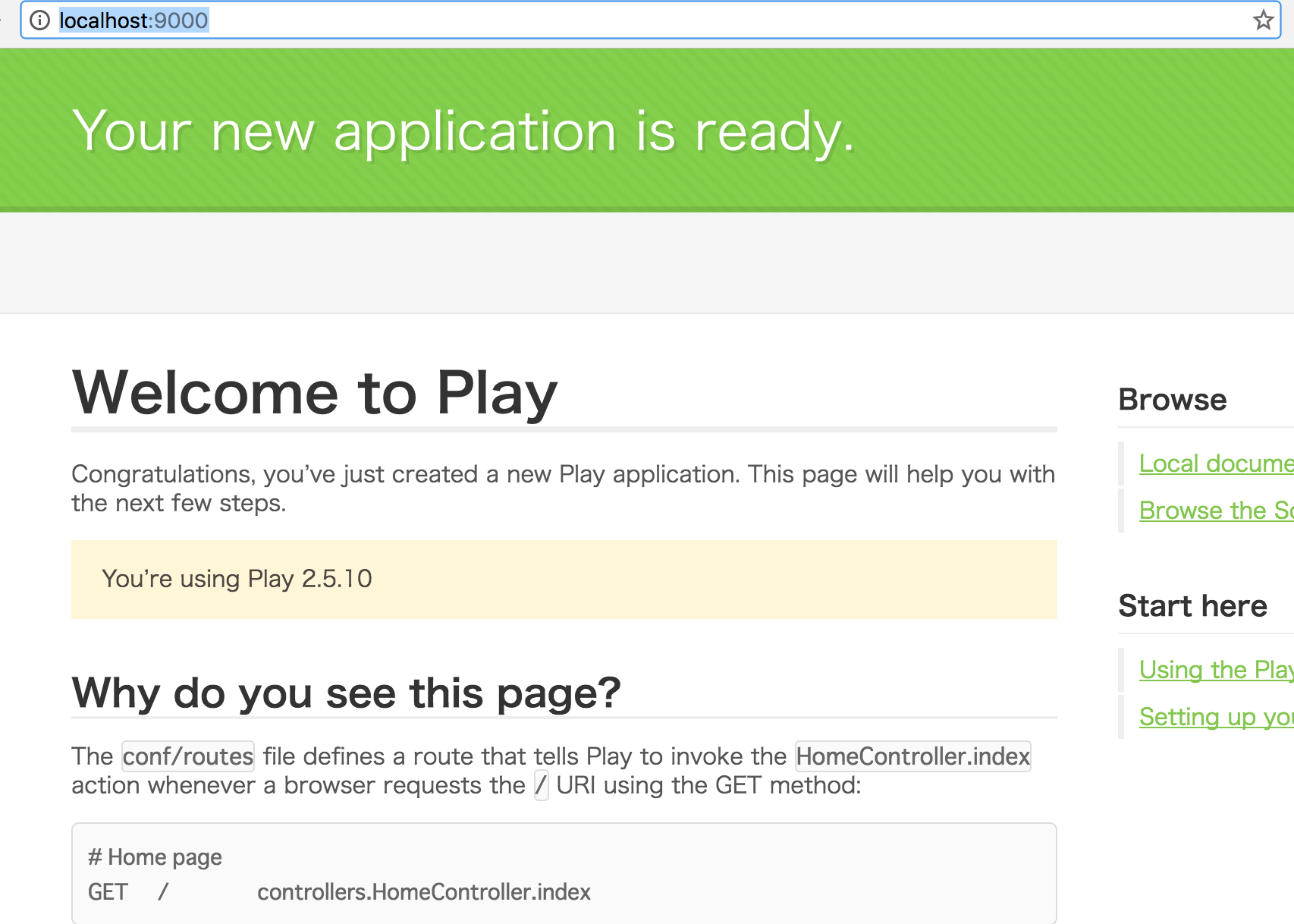
Task: Open the Browse the Scala API link
Action: coord(1217,511)
